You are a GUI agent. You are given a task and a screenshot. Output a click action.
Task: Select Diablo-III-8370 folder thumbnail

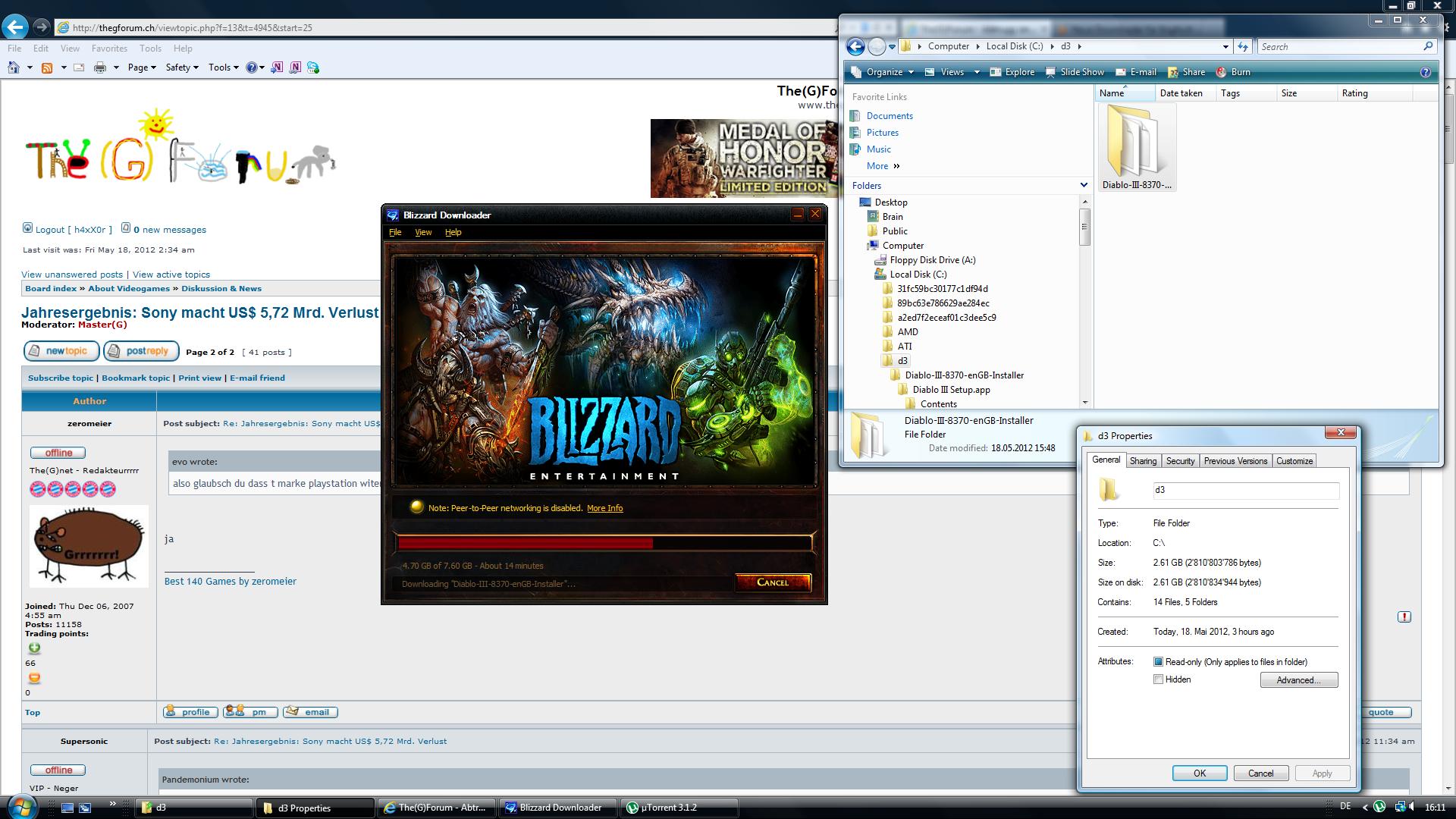point(1136,147)
